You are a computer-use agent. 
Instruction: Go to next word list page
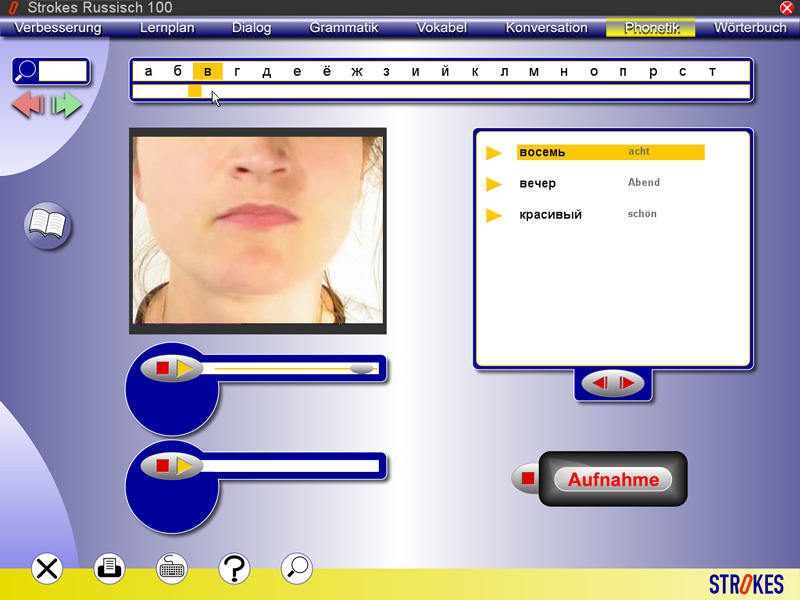(x=627, y=383)
